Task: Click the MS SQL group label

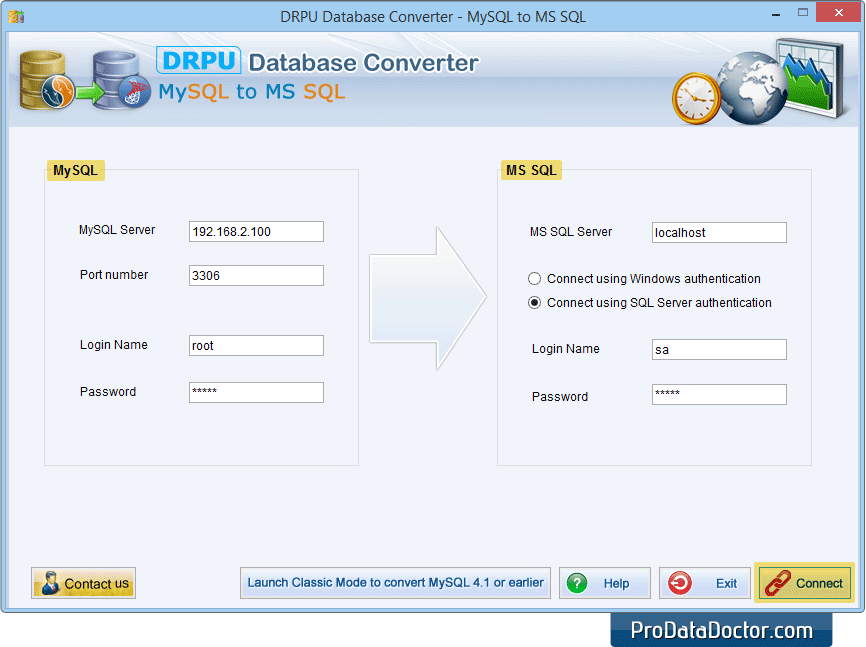Action: click(531, 170)
